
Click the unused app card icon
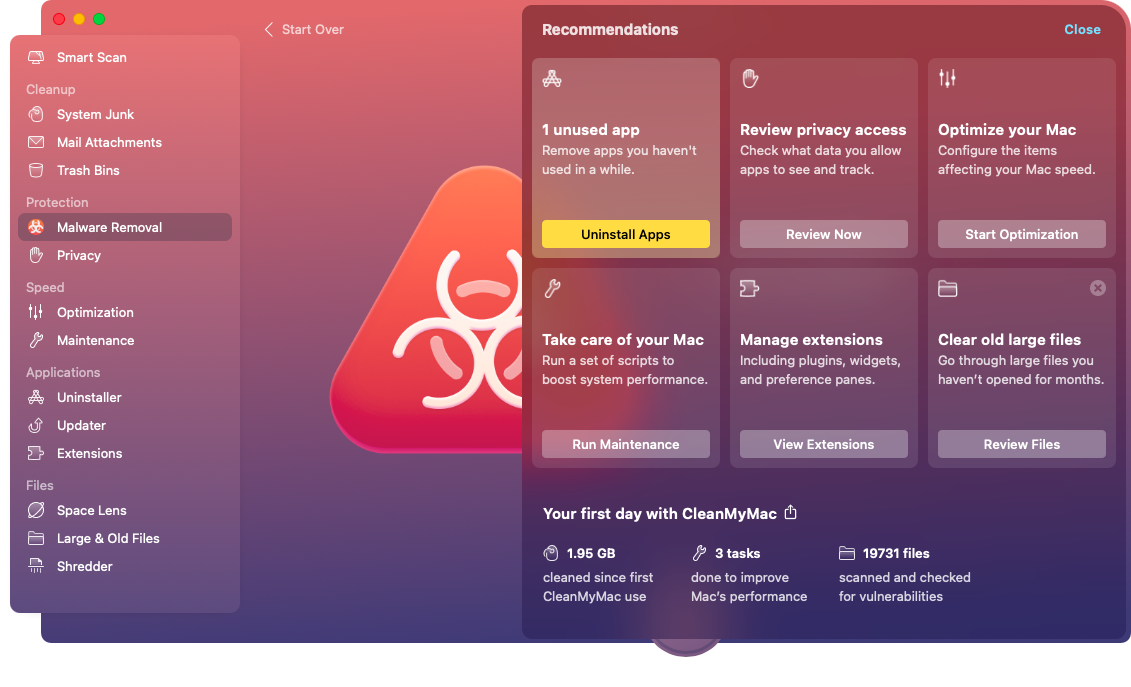click(552, 79)
